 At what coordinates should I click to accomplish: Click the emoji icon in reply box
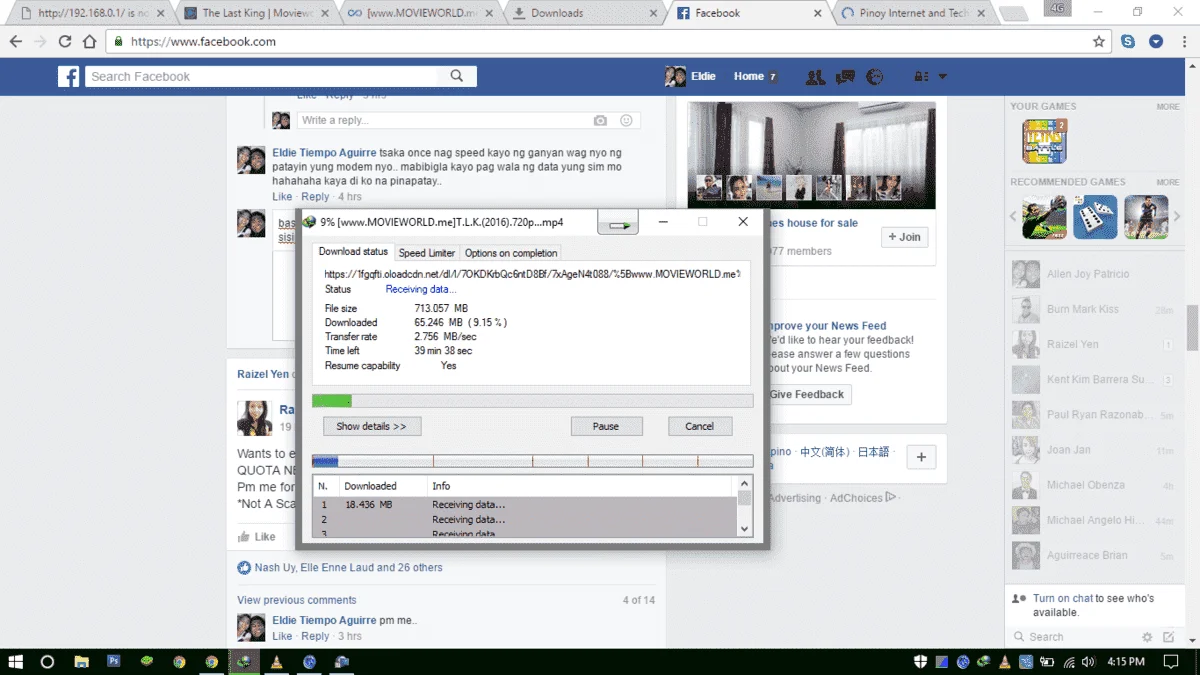point(627,120)
